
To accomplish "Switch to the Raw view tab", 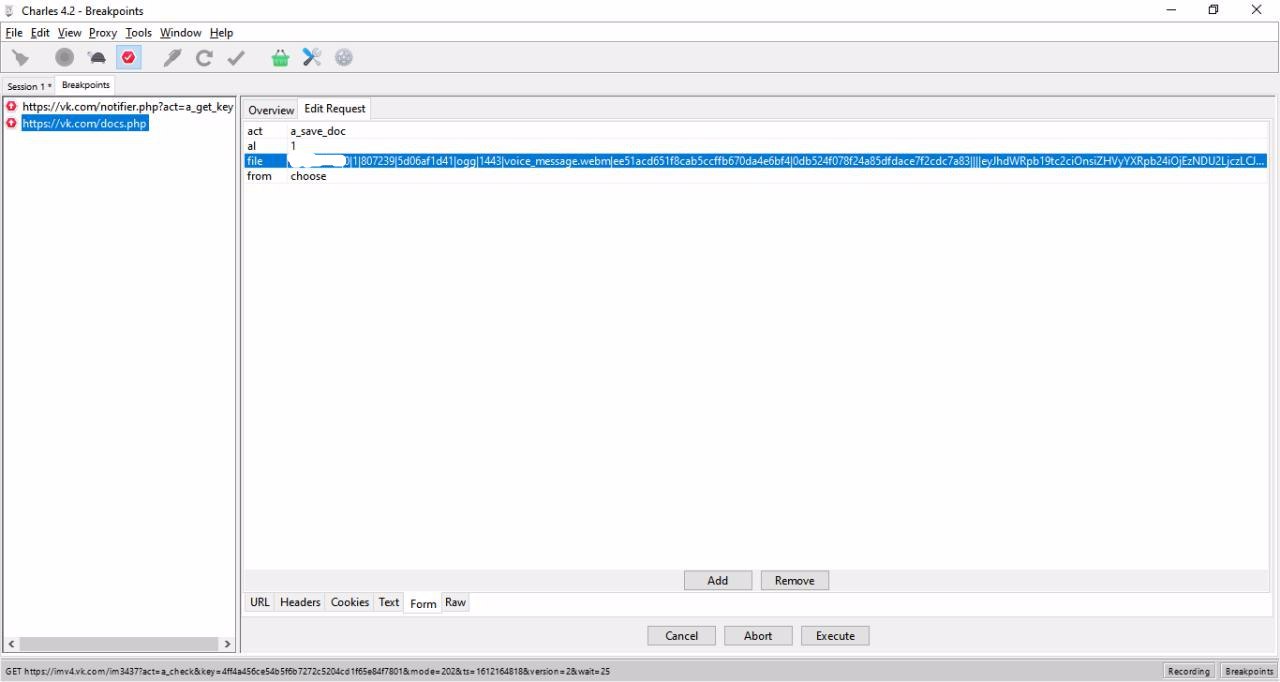I will pyautogui.click(x=455, y=602).
